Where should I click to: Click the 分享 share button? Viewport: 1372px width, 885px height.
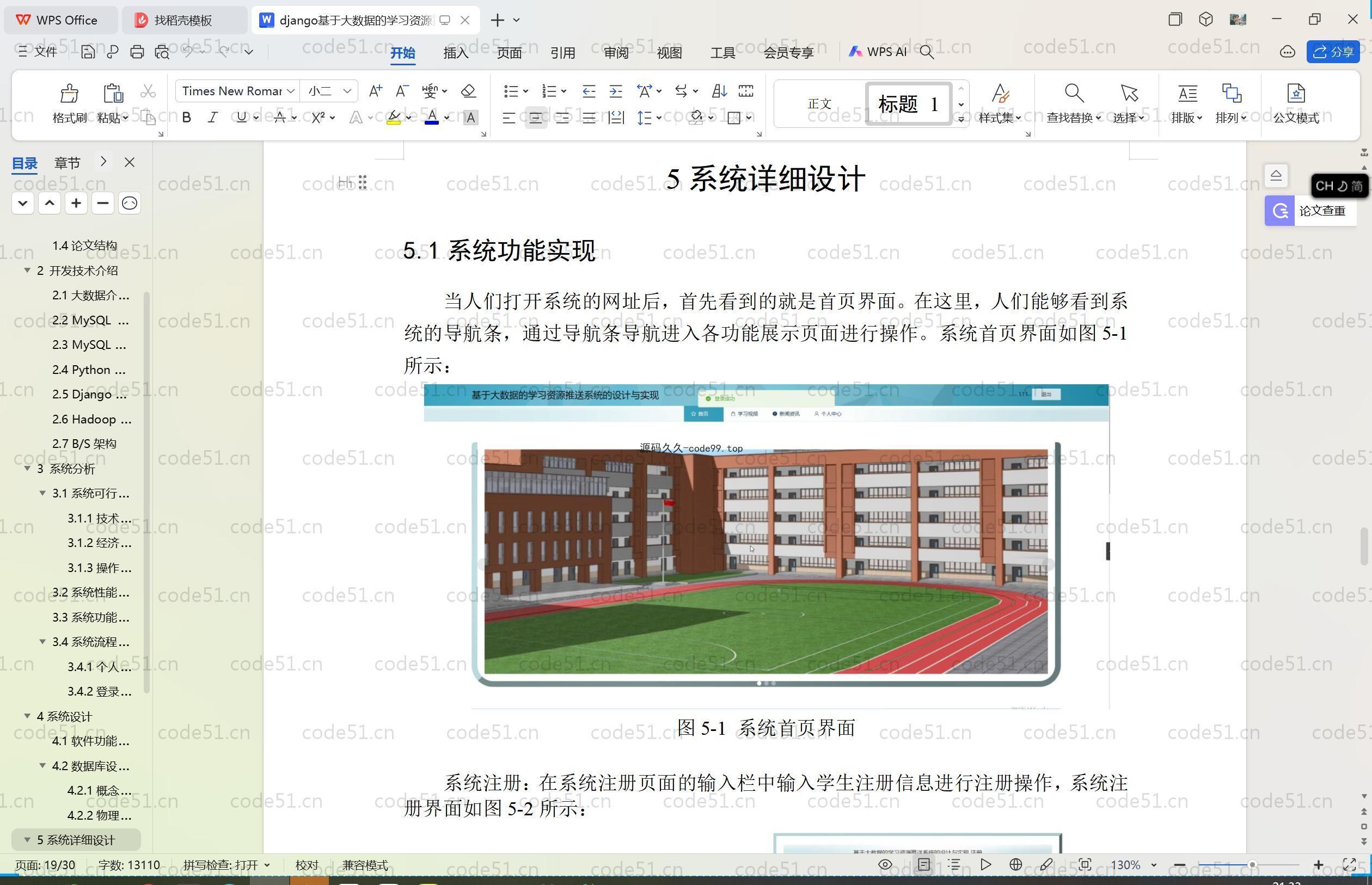[x=1333, y=52]
